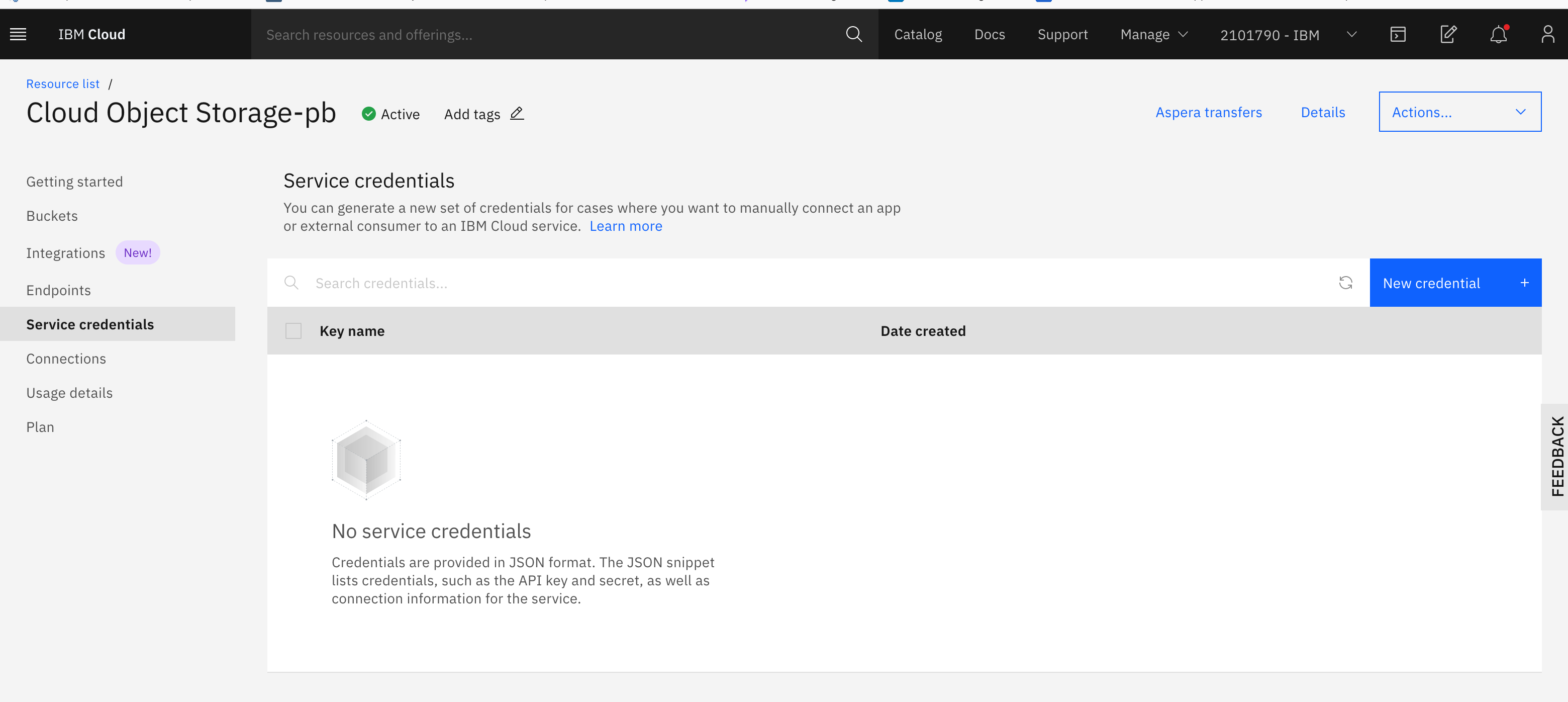1568x702 pixels.
Task: Follow the Learn more link
Action: (625, 226)
